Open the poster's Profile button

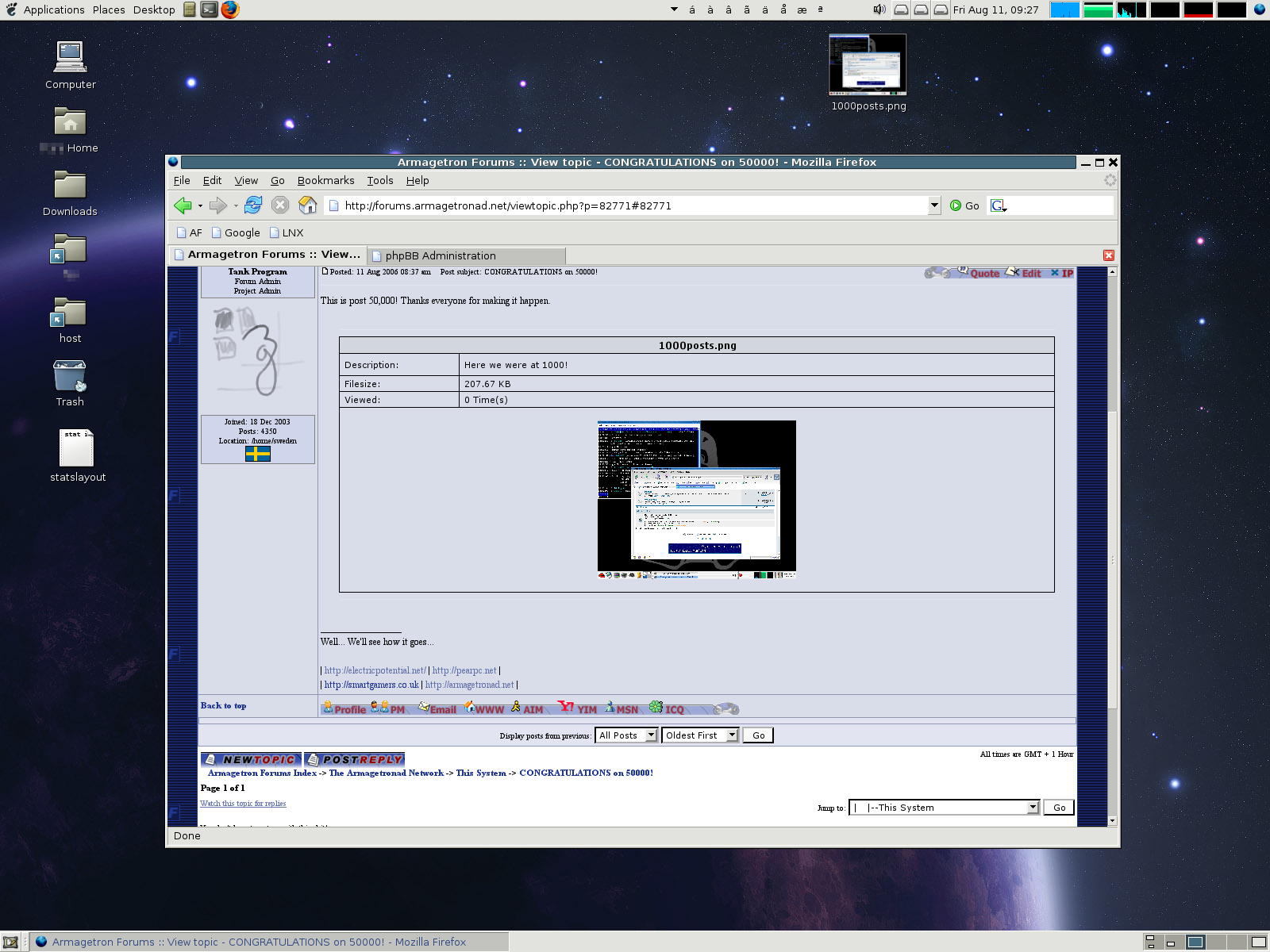(344, 708)
